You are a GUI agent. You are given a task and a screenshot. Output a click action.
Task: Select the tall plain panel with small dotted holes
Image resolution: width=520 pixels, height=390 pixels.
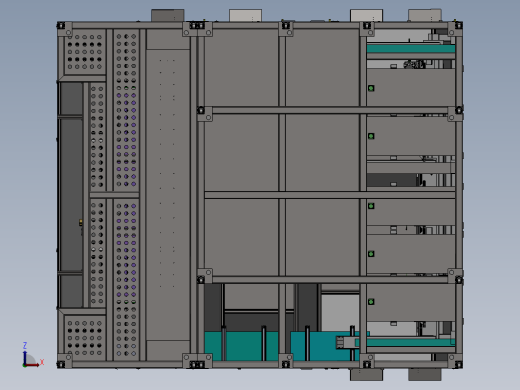coord(168,195)
